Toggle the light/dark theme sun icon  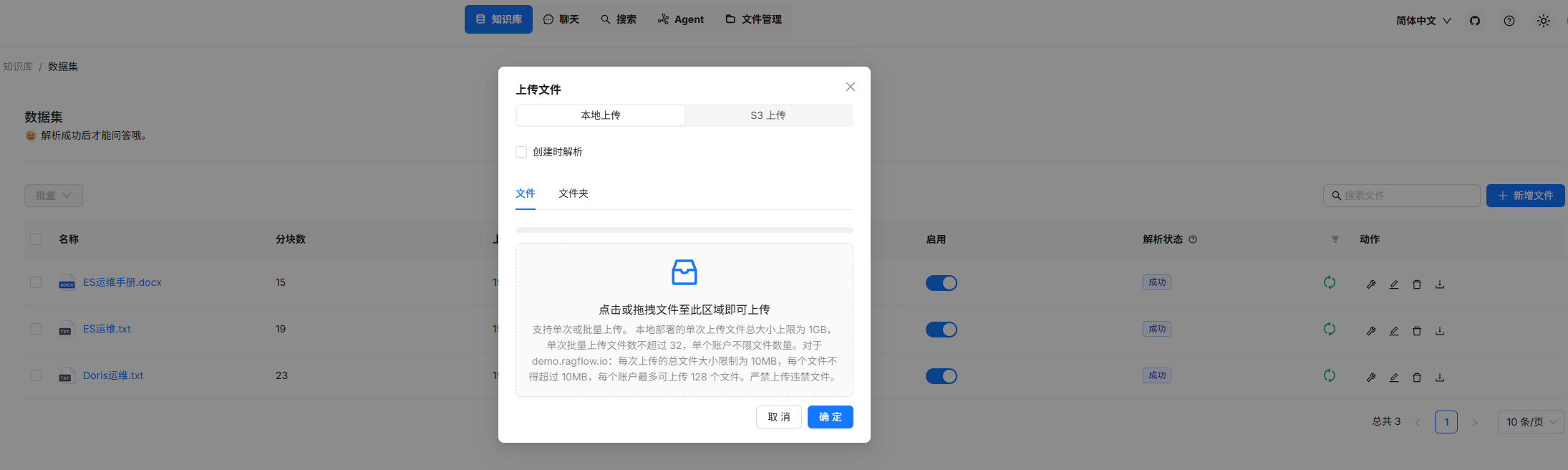1544,21
